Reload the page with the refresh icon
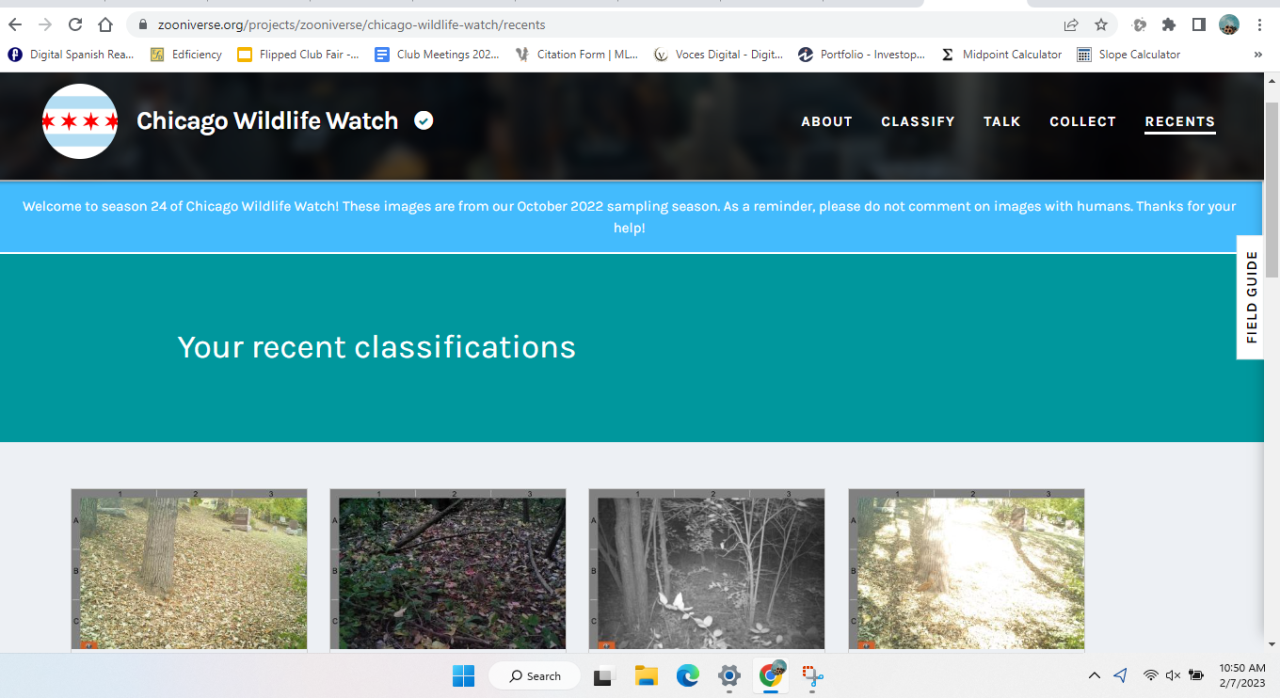1280x698 pixels. pyautogui.click(x=75, y=24)
